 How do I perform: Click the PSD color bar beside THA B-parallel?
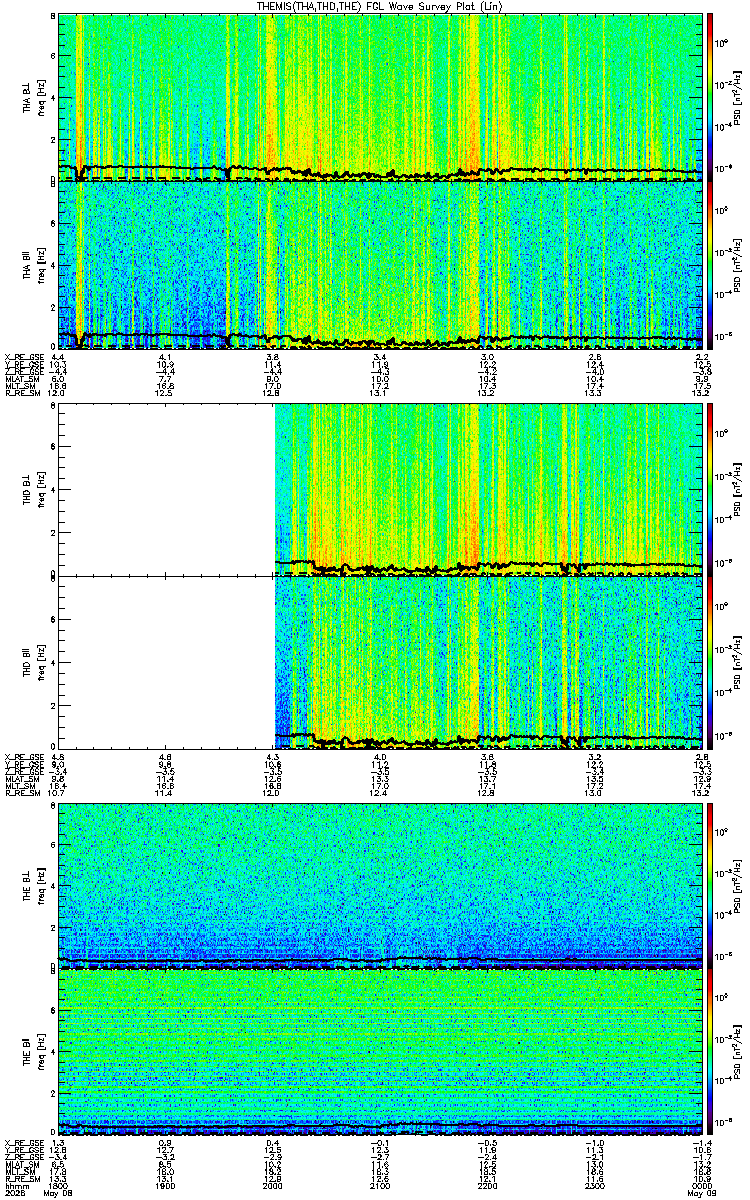coord(711,264)
